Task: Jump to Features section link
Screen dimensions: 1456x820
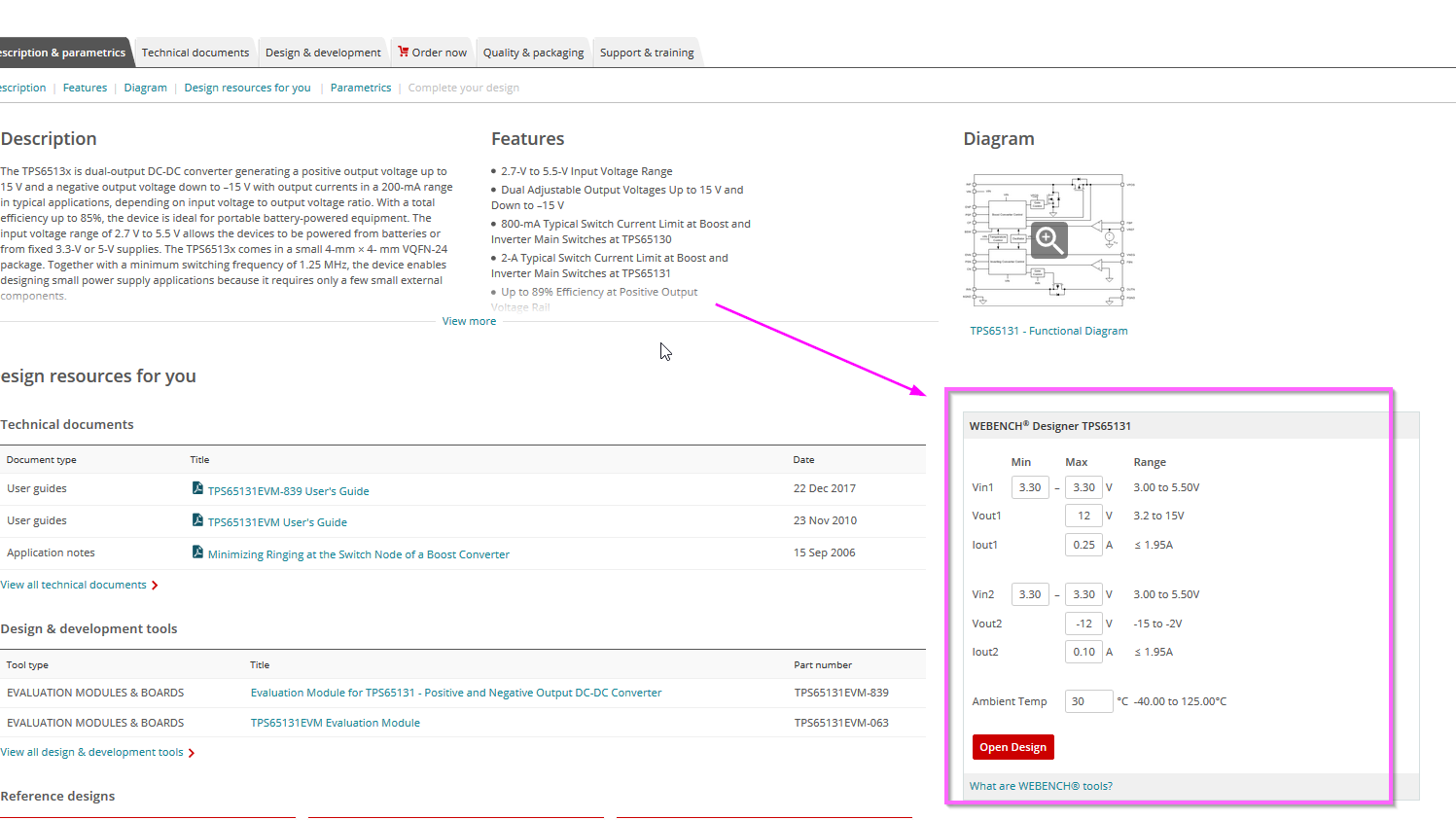Action: tap(85, 88)
